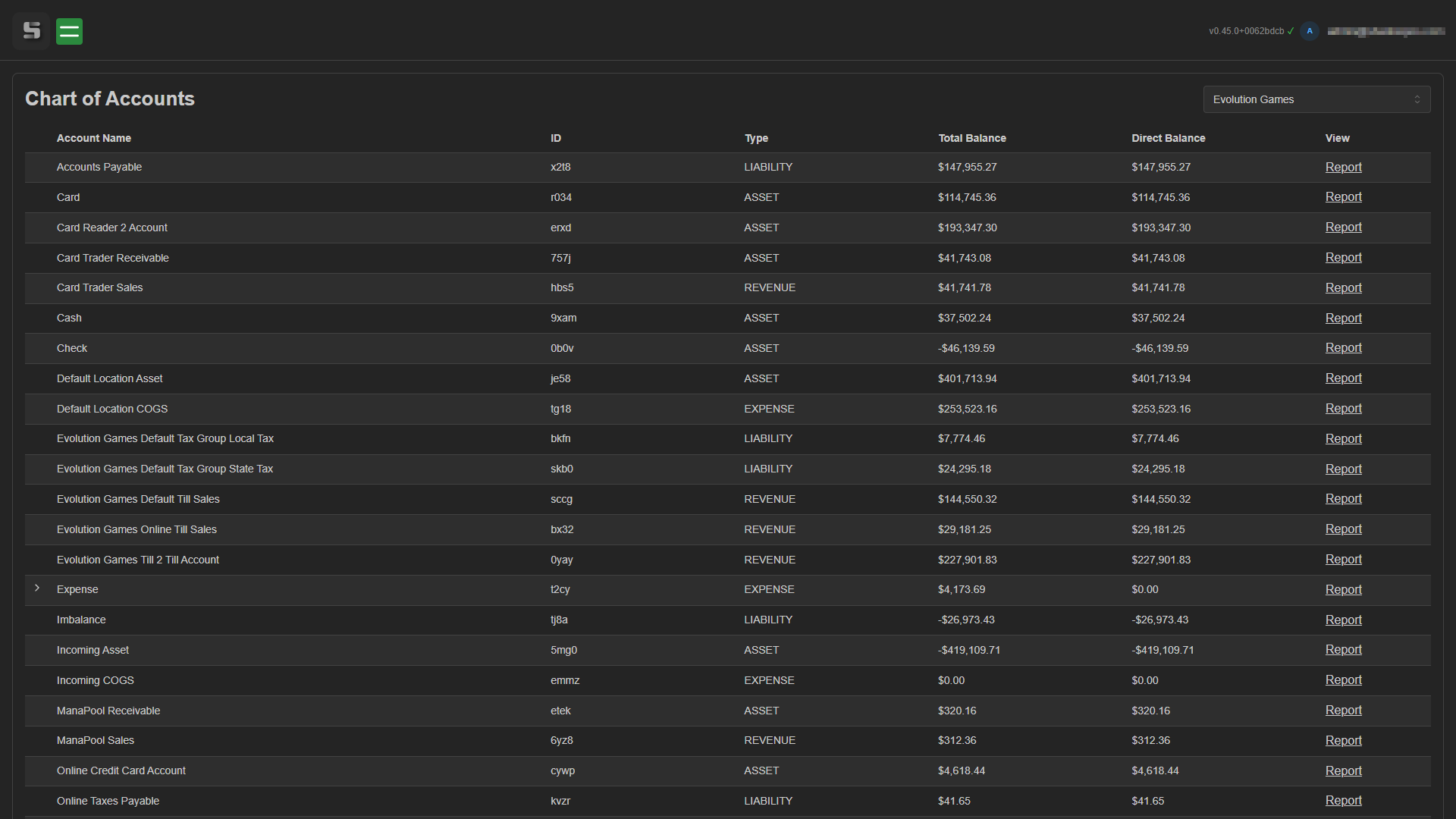This screenshot has height=819, width=1456.
Task: View Report for Check account
Action: [x=1343, y=348]
